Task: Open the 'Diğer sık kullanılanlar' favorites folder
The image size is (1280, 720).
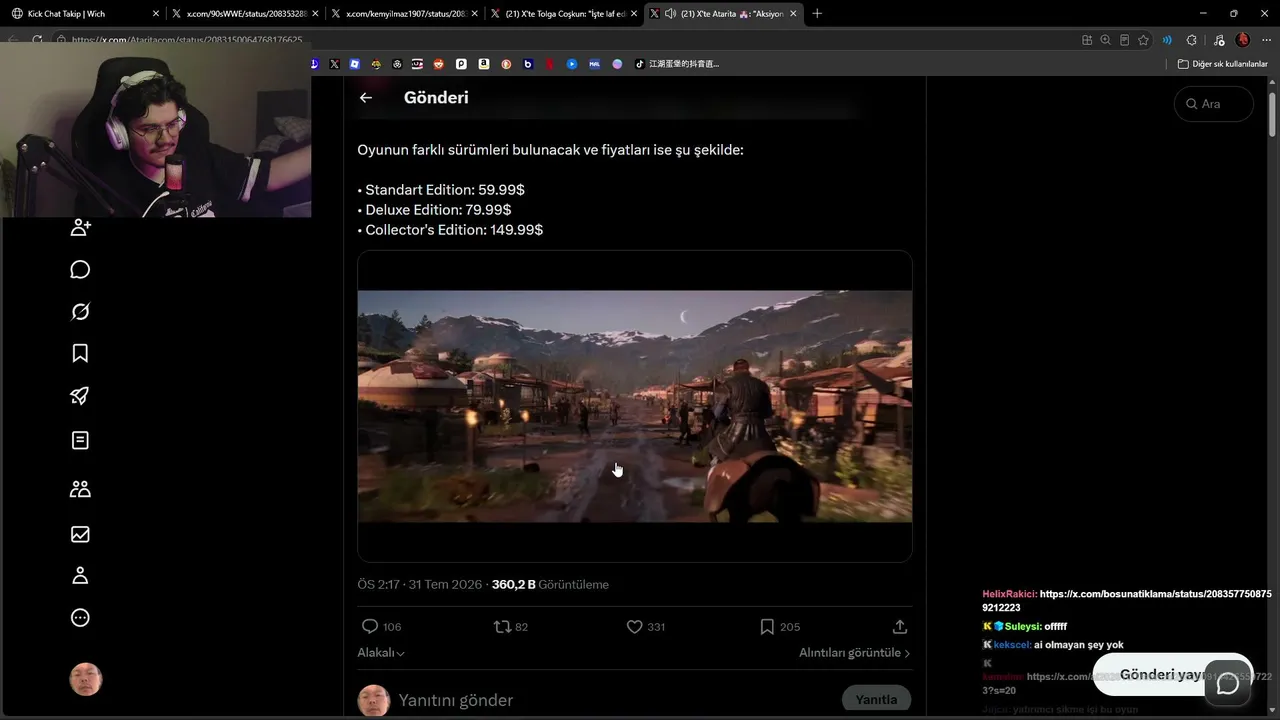Action: [x=1222, y=64]
